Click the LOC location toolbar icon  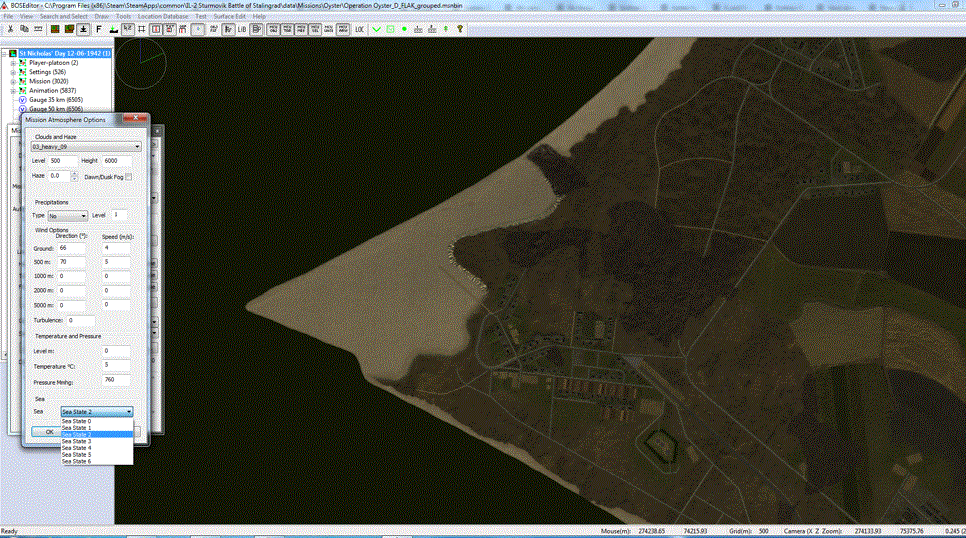[359, 29]
